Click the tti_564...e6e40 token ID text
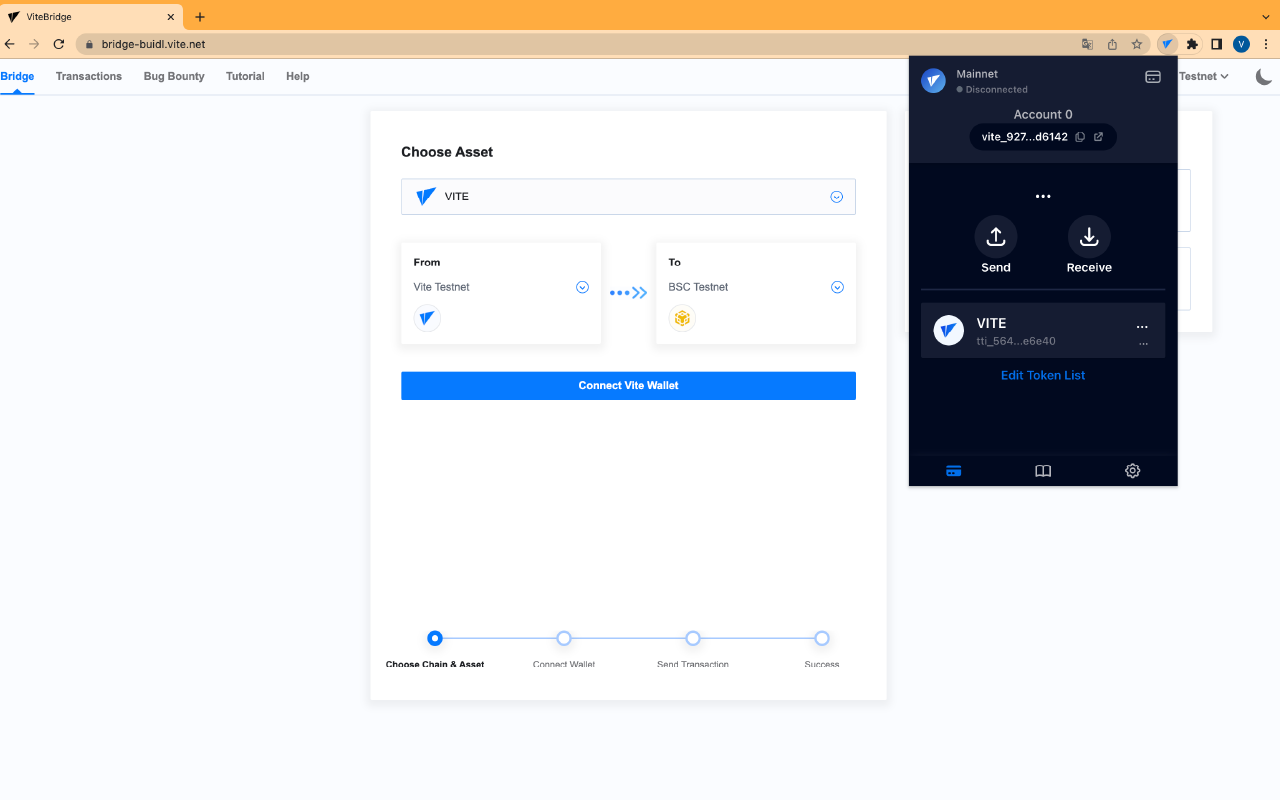 coord(1016,341)
